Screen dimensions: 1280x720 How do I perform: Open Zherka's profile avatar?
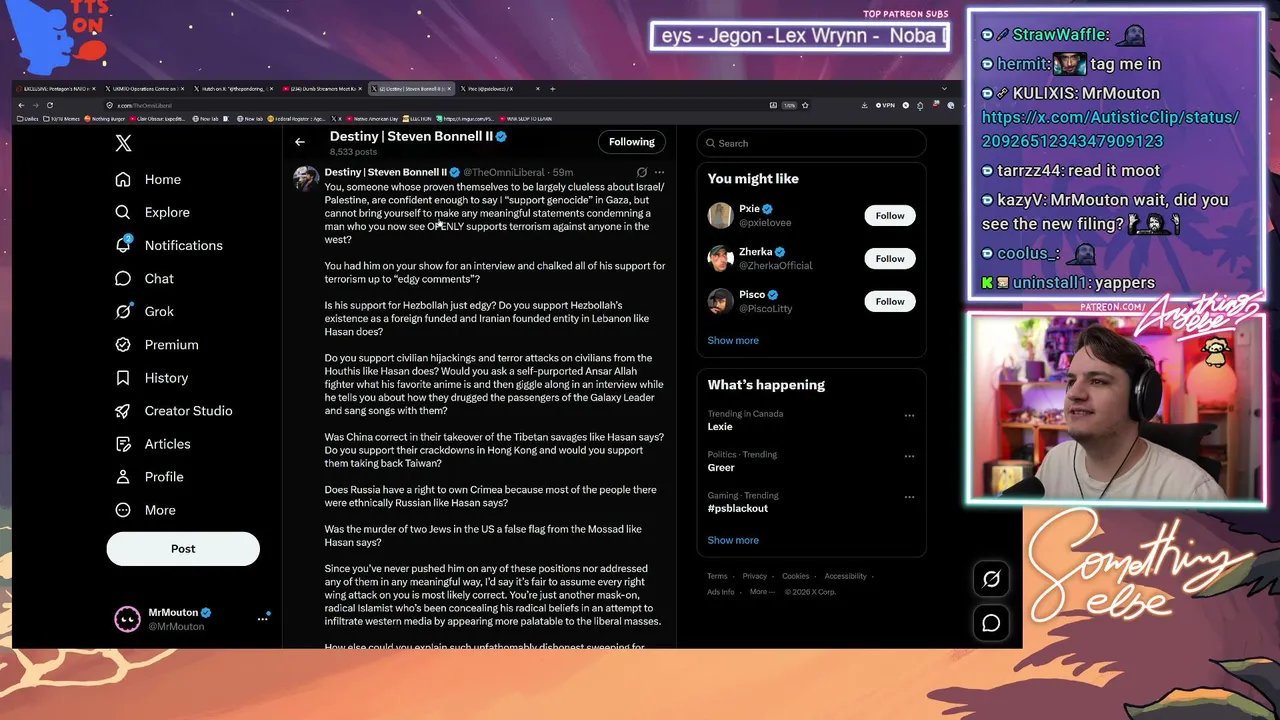tap(720, 258)
